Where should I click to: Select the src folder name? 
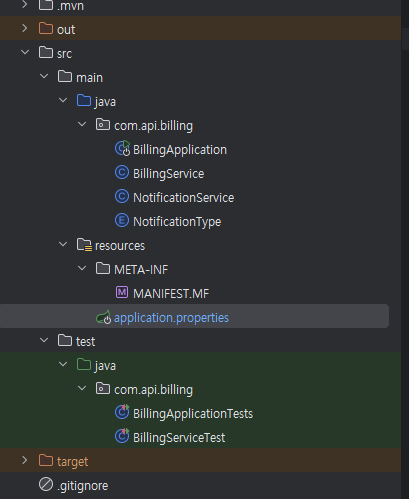point(64,54)
